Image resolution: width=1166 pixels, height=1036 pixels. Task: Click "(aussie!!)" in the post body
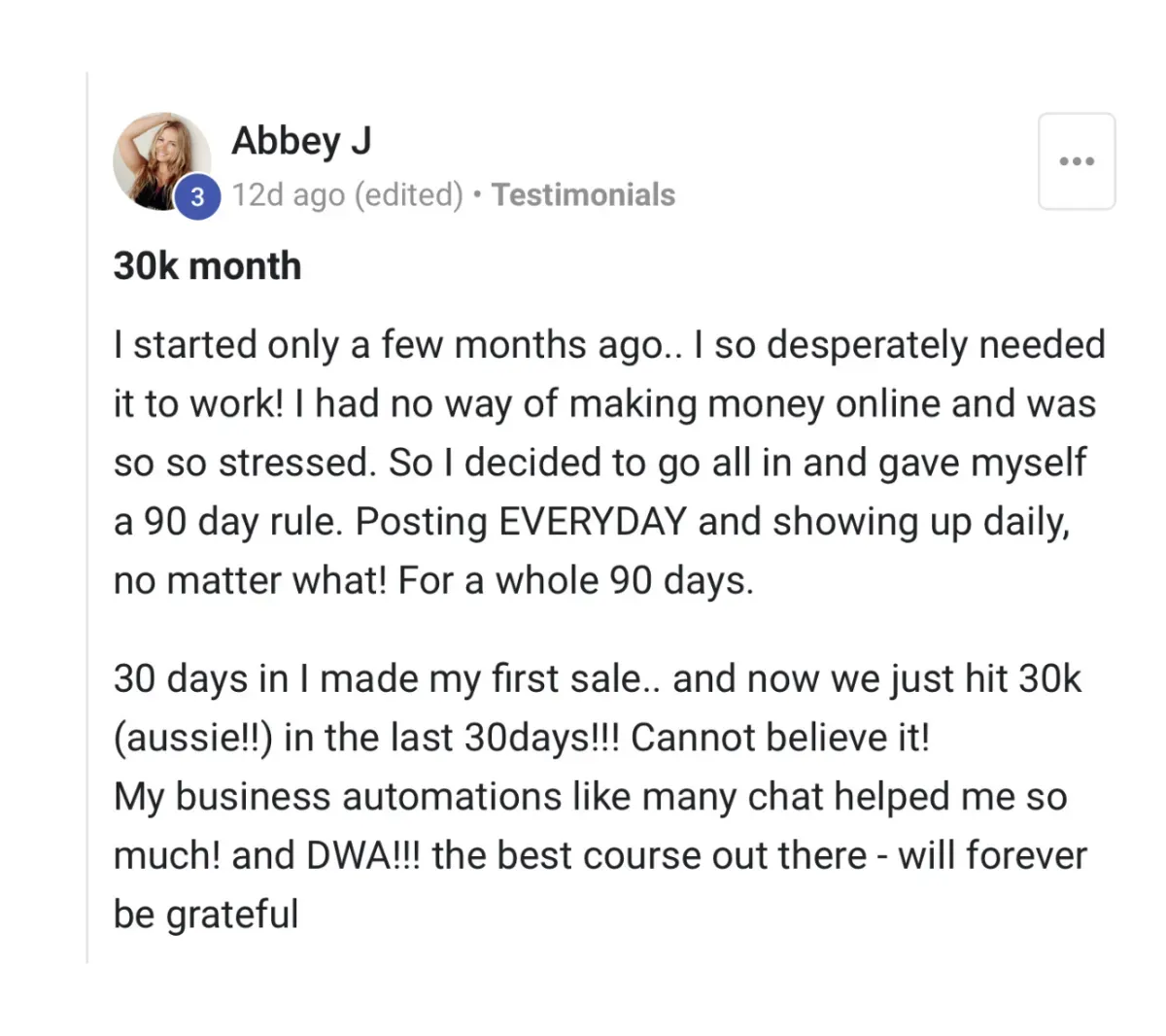click(193, 739)
